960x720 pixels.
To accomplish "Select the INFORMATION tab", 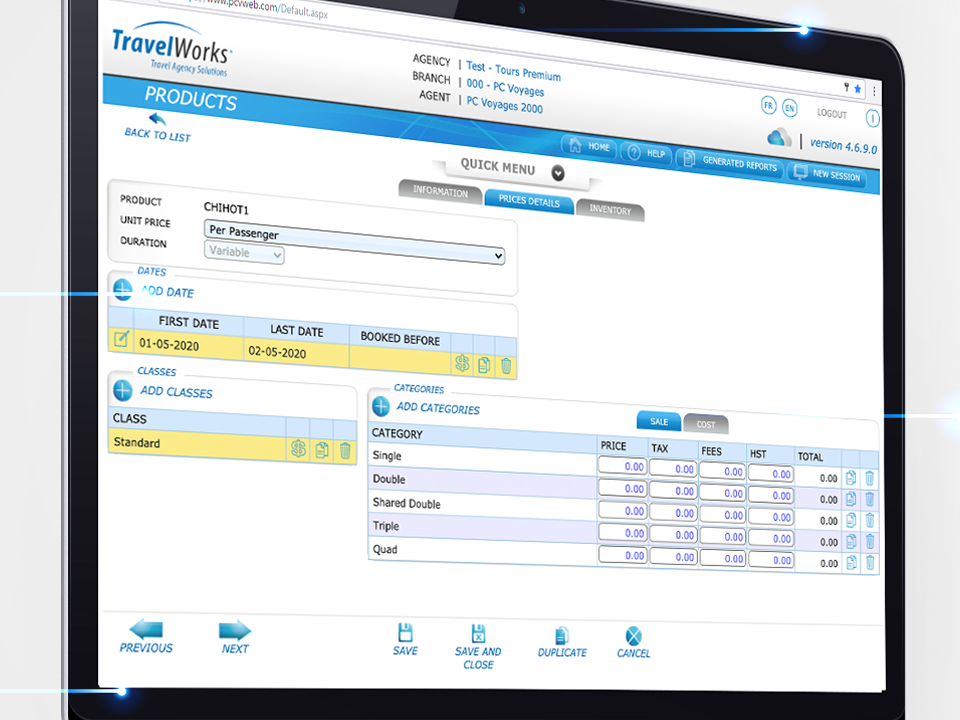I will point(440,190).
